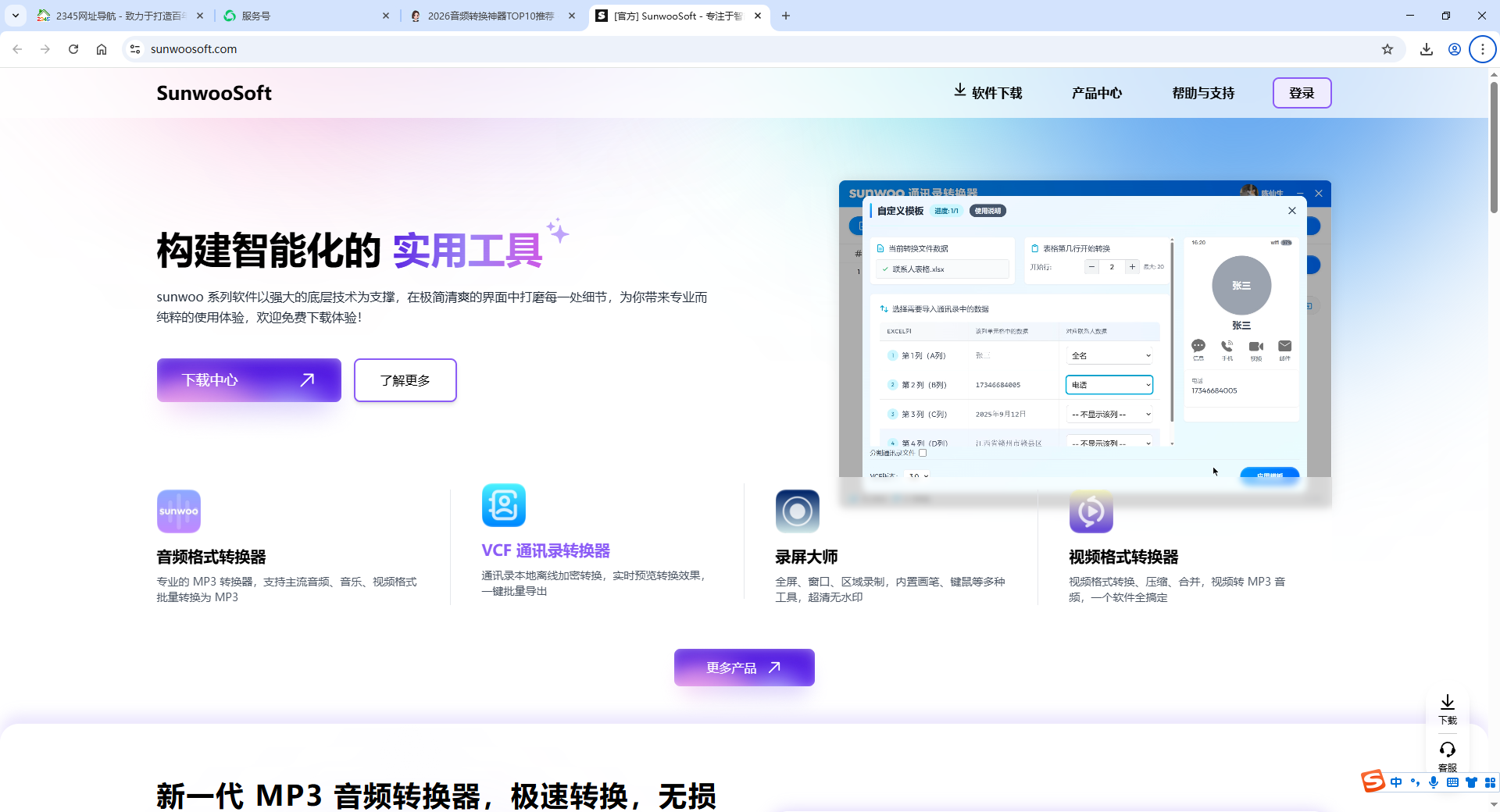
Task: Click the 了解更多 button
Action: (x=405, y=380)
